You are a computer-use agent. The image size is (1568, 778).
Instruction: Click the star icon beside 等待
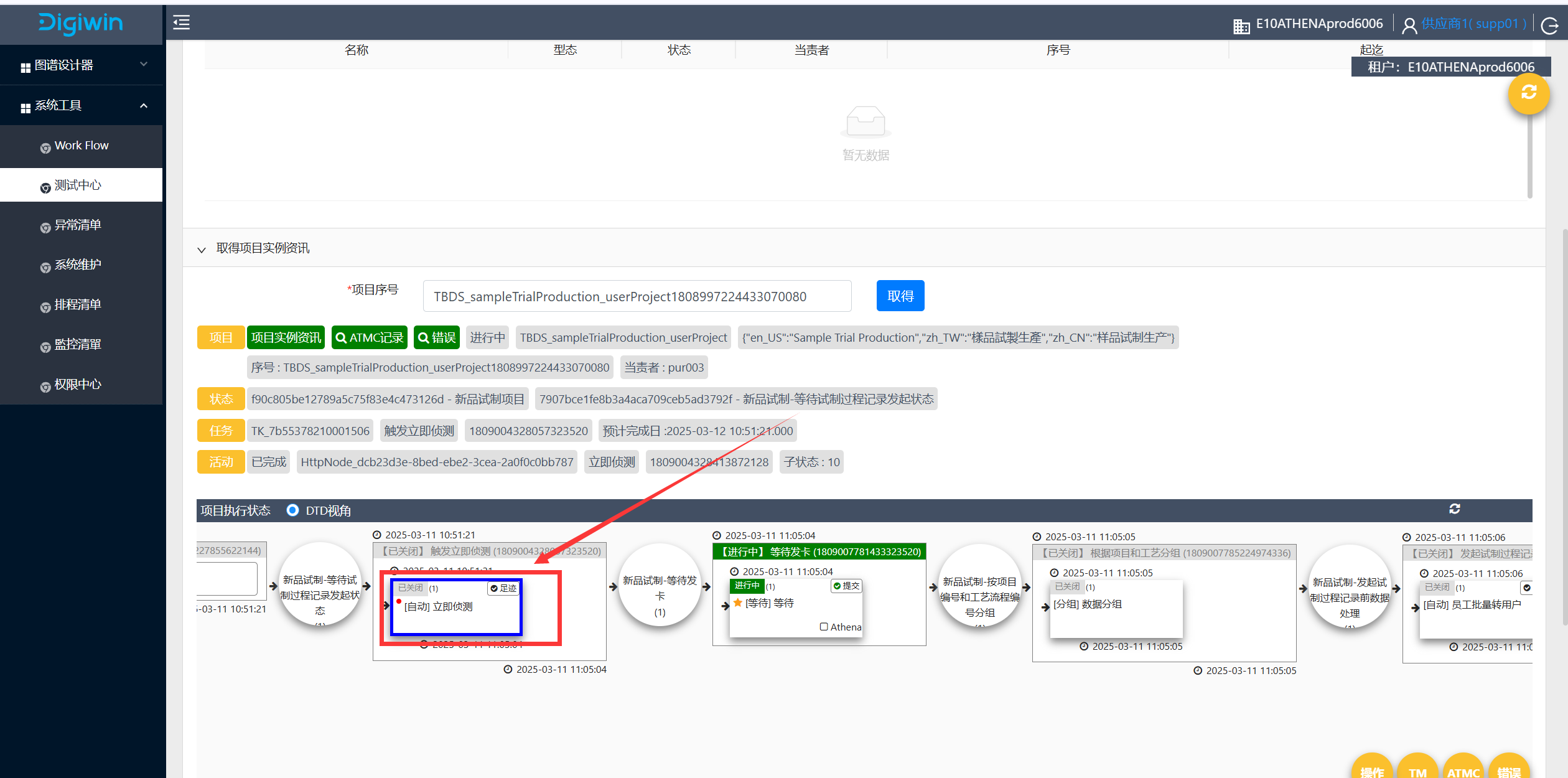737,602
